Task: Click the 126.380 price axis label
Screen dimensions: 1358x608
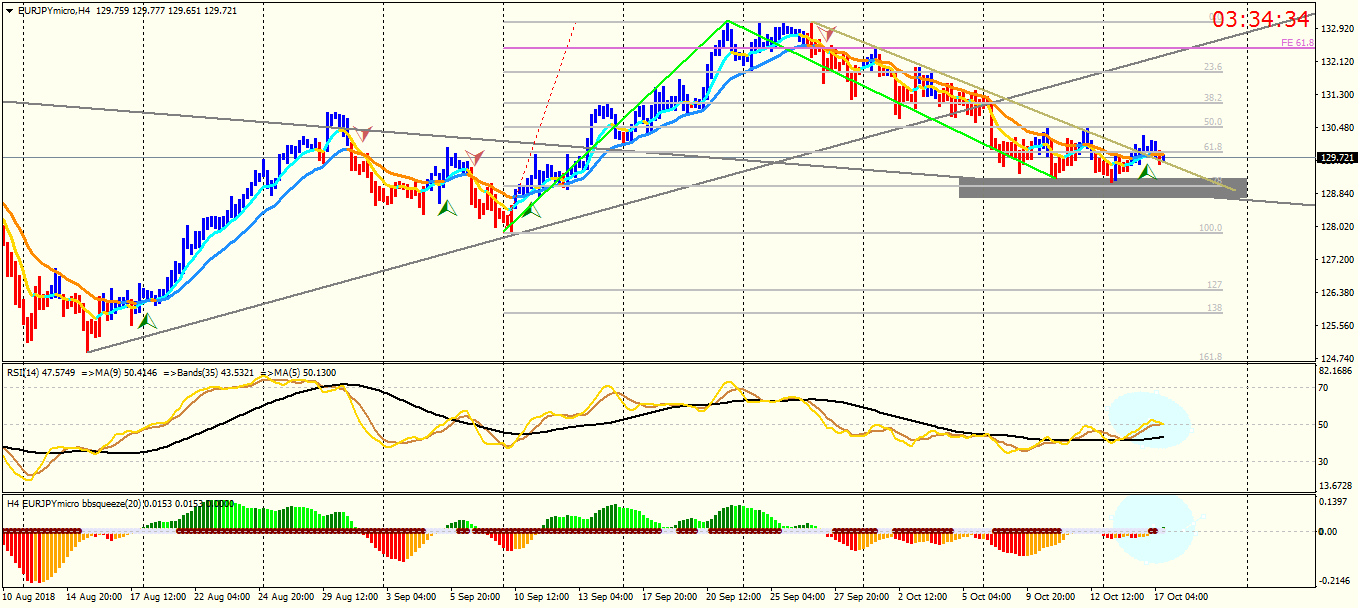Action: tap(1337, 293)
